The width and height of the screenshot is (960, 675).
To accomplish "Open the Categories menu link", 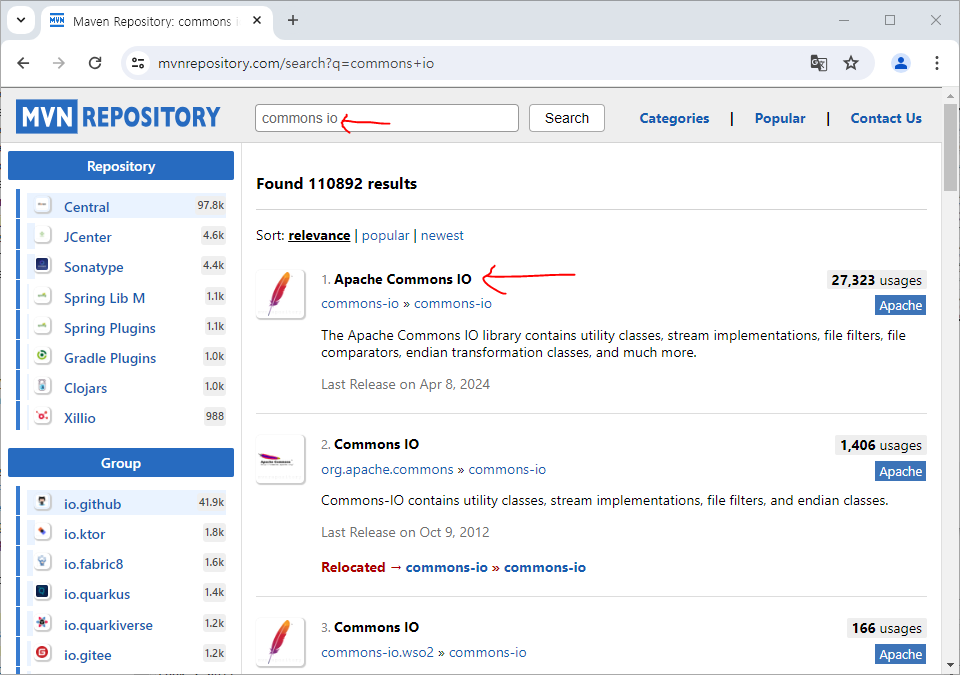I will [x=674, y=118].
